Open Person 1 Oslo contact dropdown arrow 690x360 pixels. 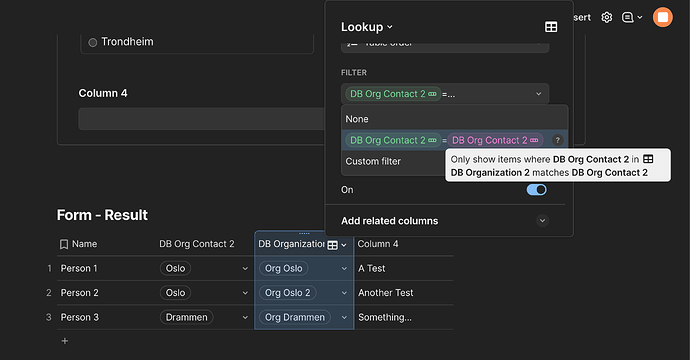[245, 268]
